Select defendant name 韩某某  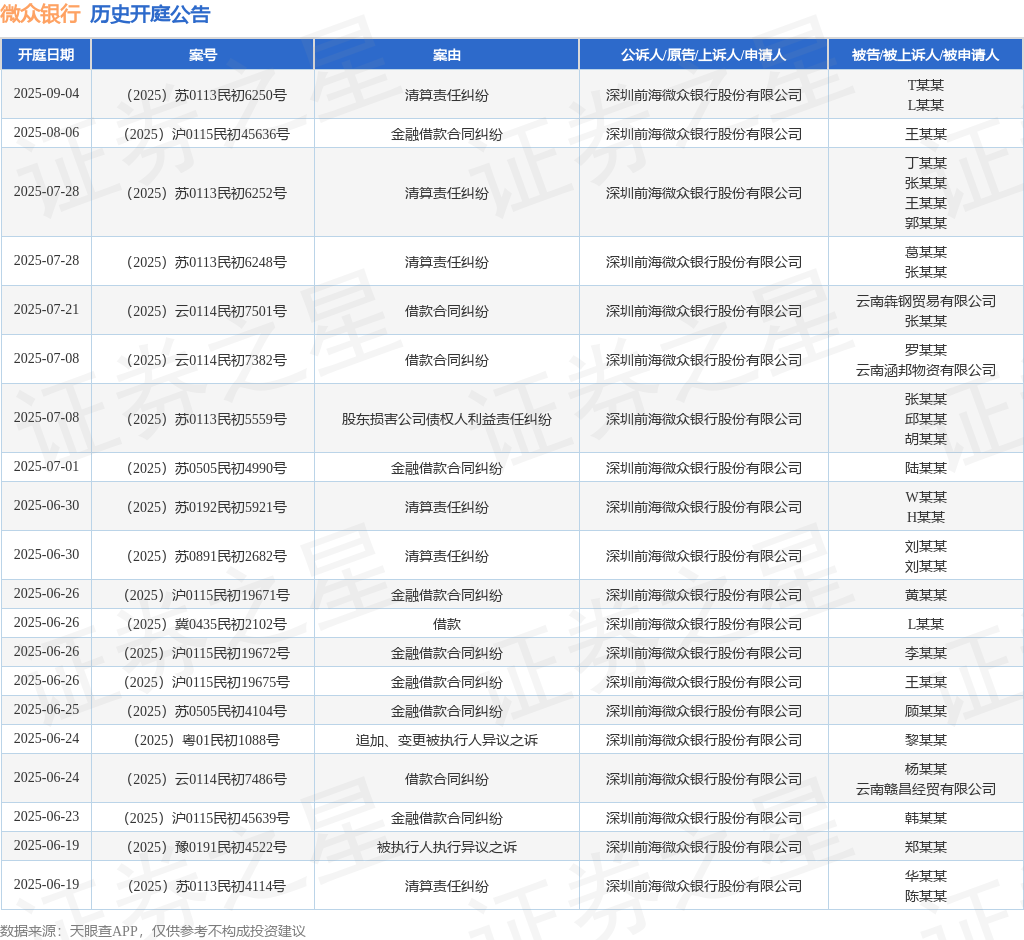[x=925, y=818]
